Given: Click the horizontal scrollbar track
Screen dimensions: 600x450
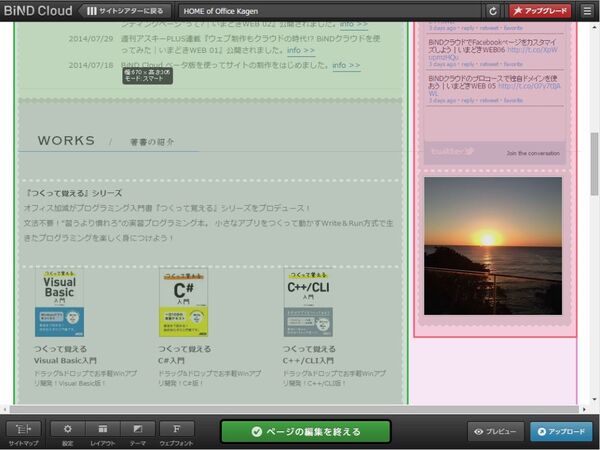Looking at the screenshot, I should [295, 409].
